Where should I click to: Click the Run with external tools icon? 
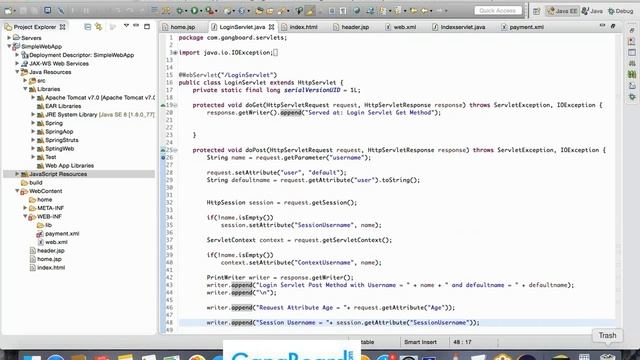click(209, 11)
